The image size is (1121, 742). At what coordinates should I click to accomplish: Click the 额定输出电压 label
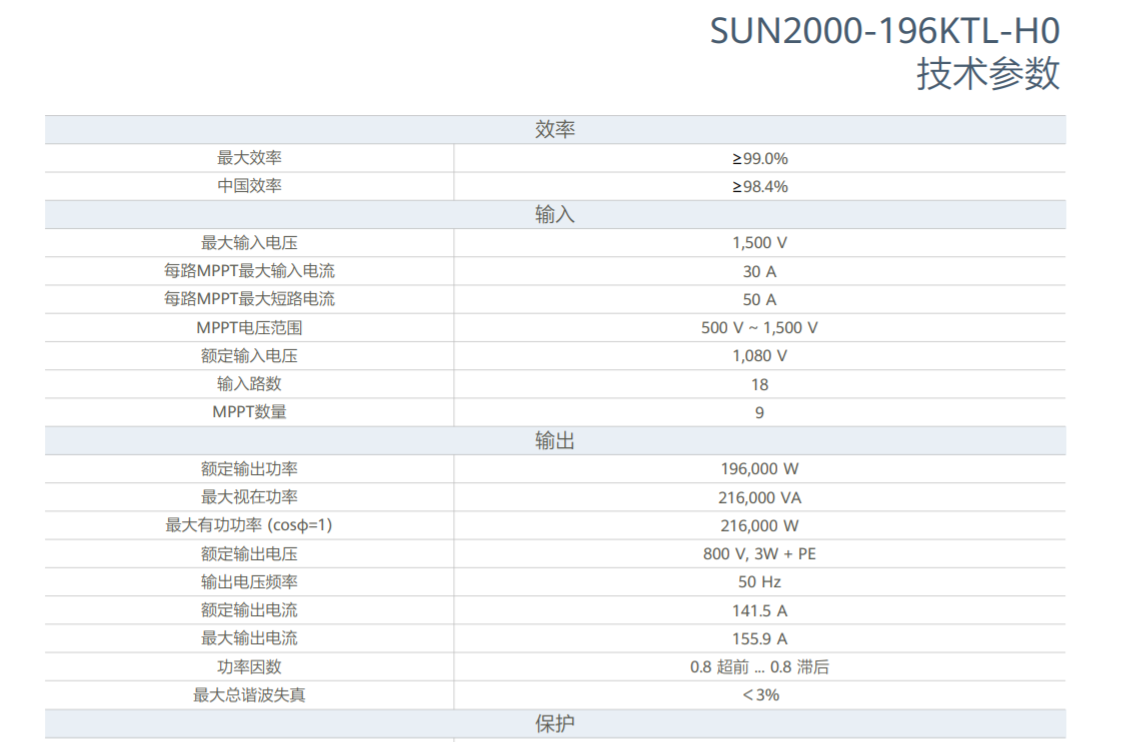click(x=250, y=554)
